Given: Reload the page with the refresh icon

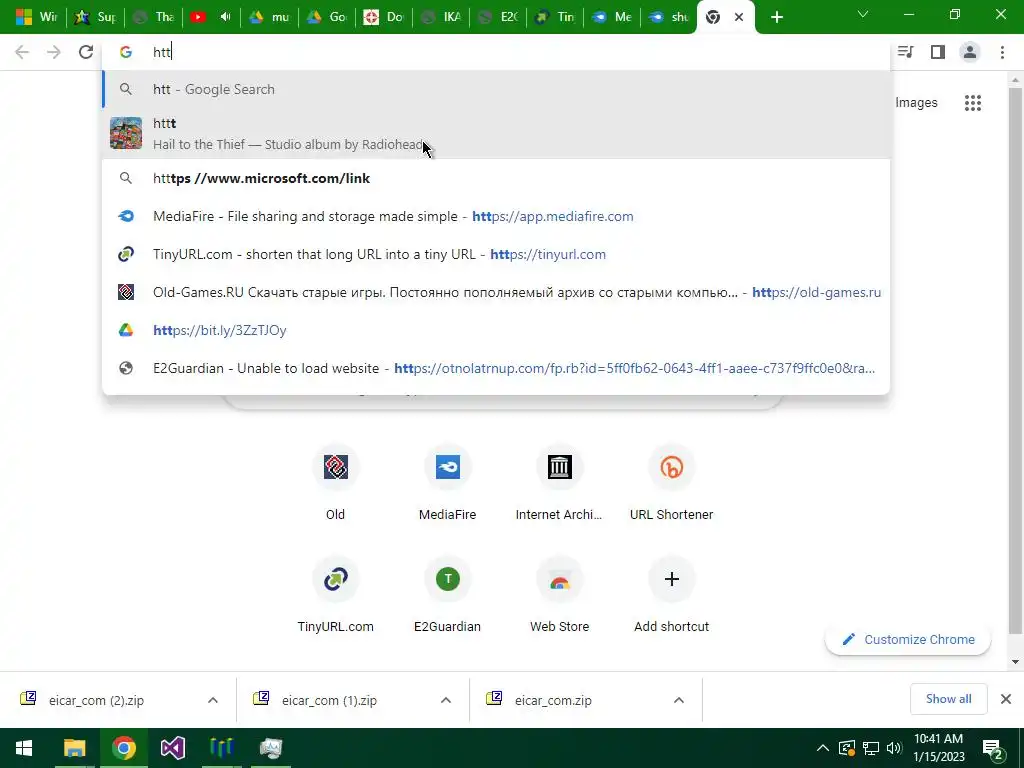Looking at the screenshot, I should (86, 52).
